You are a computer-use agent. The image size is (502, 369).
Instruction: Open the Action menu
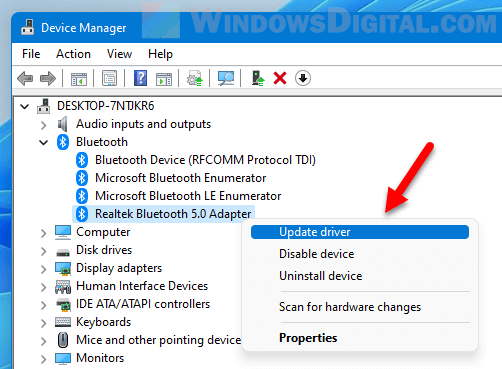(x=73, y=54)
